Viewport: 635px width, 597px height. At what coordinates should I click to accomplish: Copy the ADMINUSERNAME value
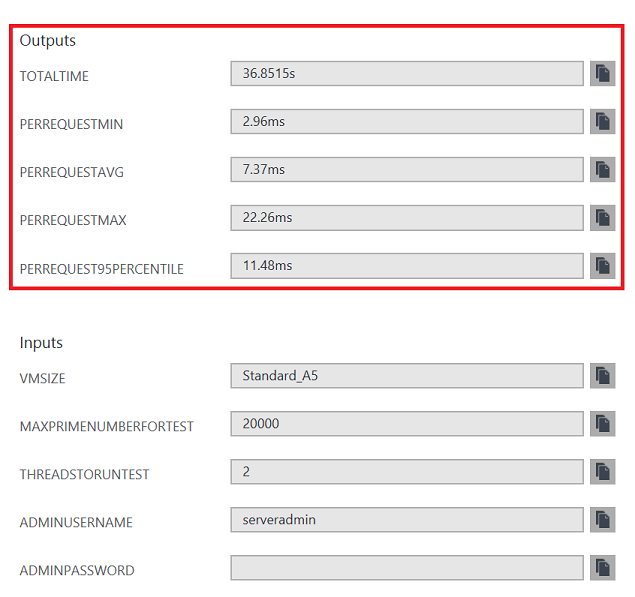602,520
